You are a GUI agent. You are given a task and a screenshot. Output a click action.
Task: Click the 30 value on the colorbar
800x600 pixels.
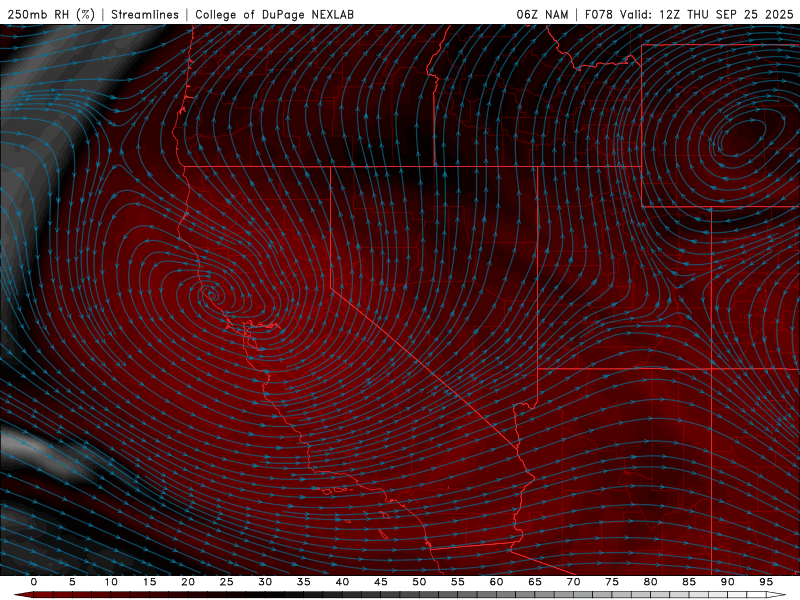(265, 582)
